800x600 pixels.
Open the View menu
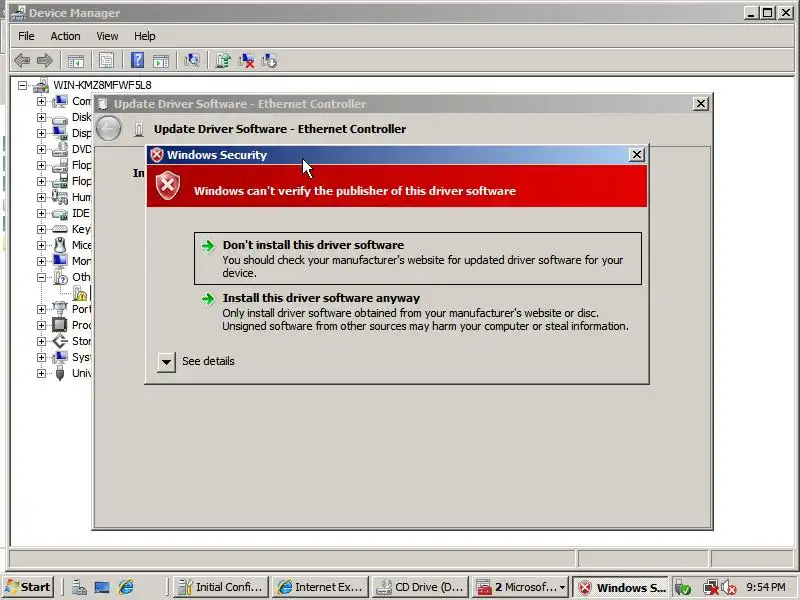click(107, 36)
